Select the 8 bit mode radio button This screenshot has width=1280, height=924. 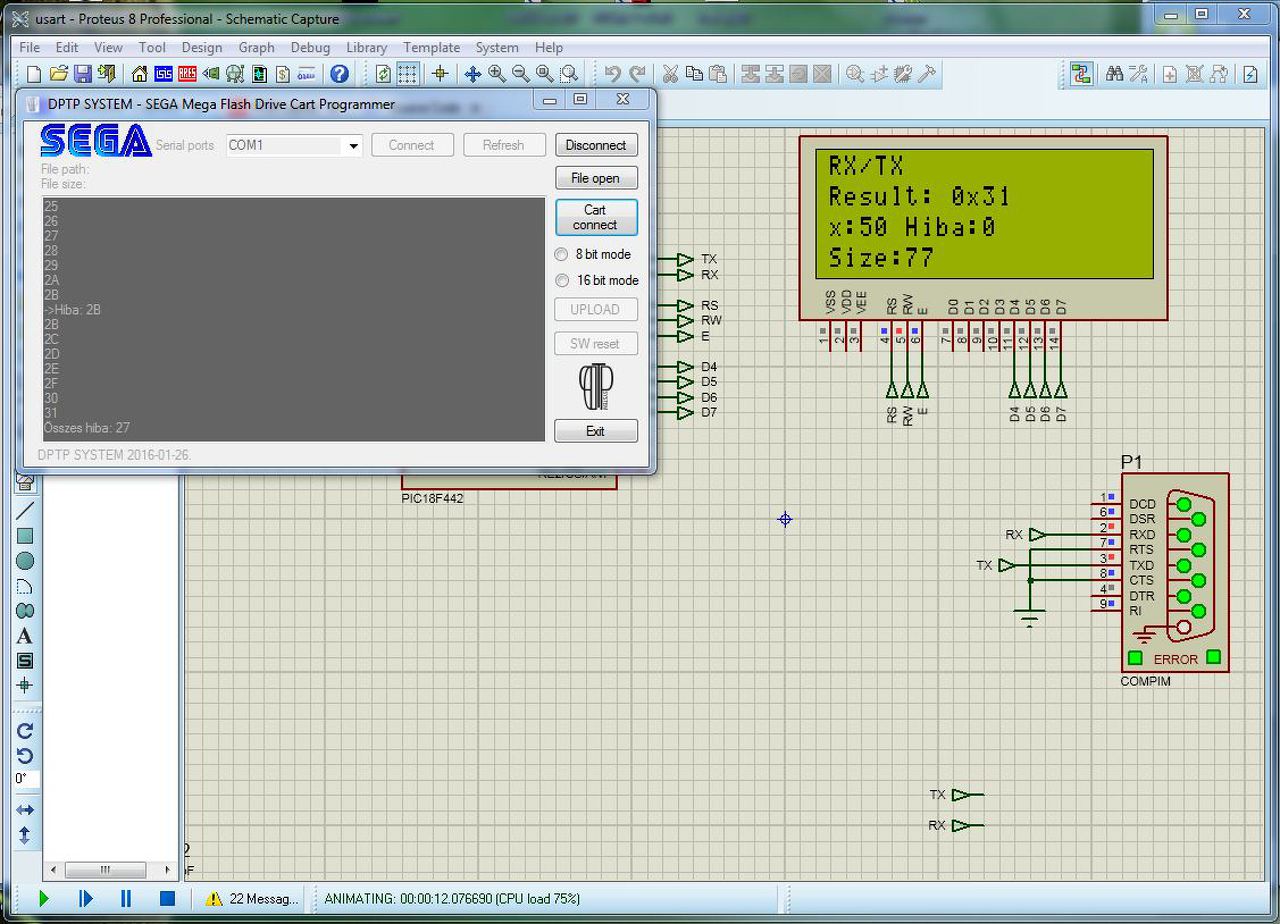tap(562, 255)
